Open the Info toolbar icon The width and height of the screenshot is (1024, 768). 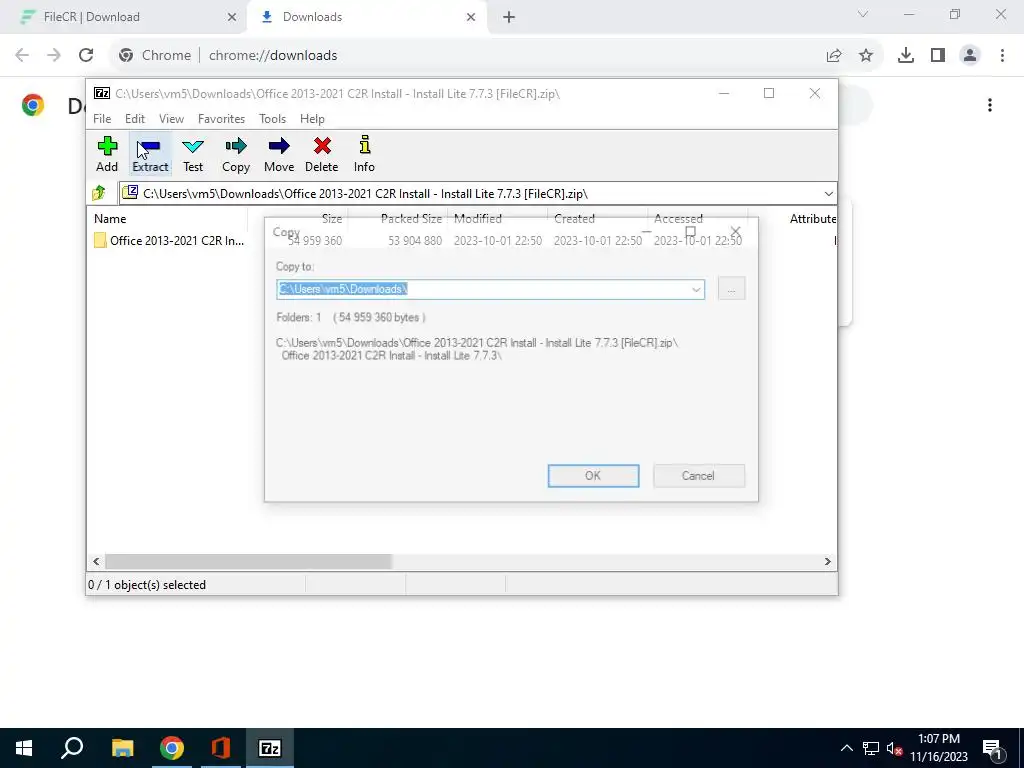coord(364,154)
